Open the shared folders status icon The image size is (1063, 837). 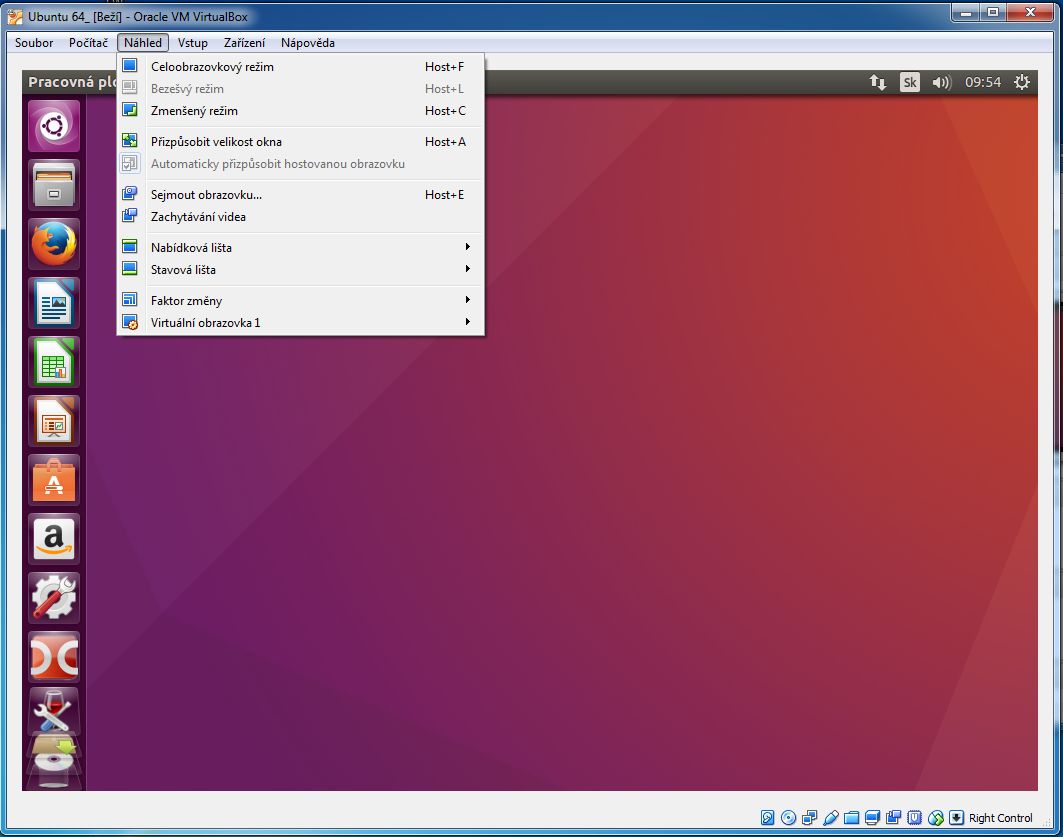(x=851, y=817)
